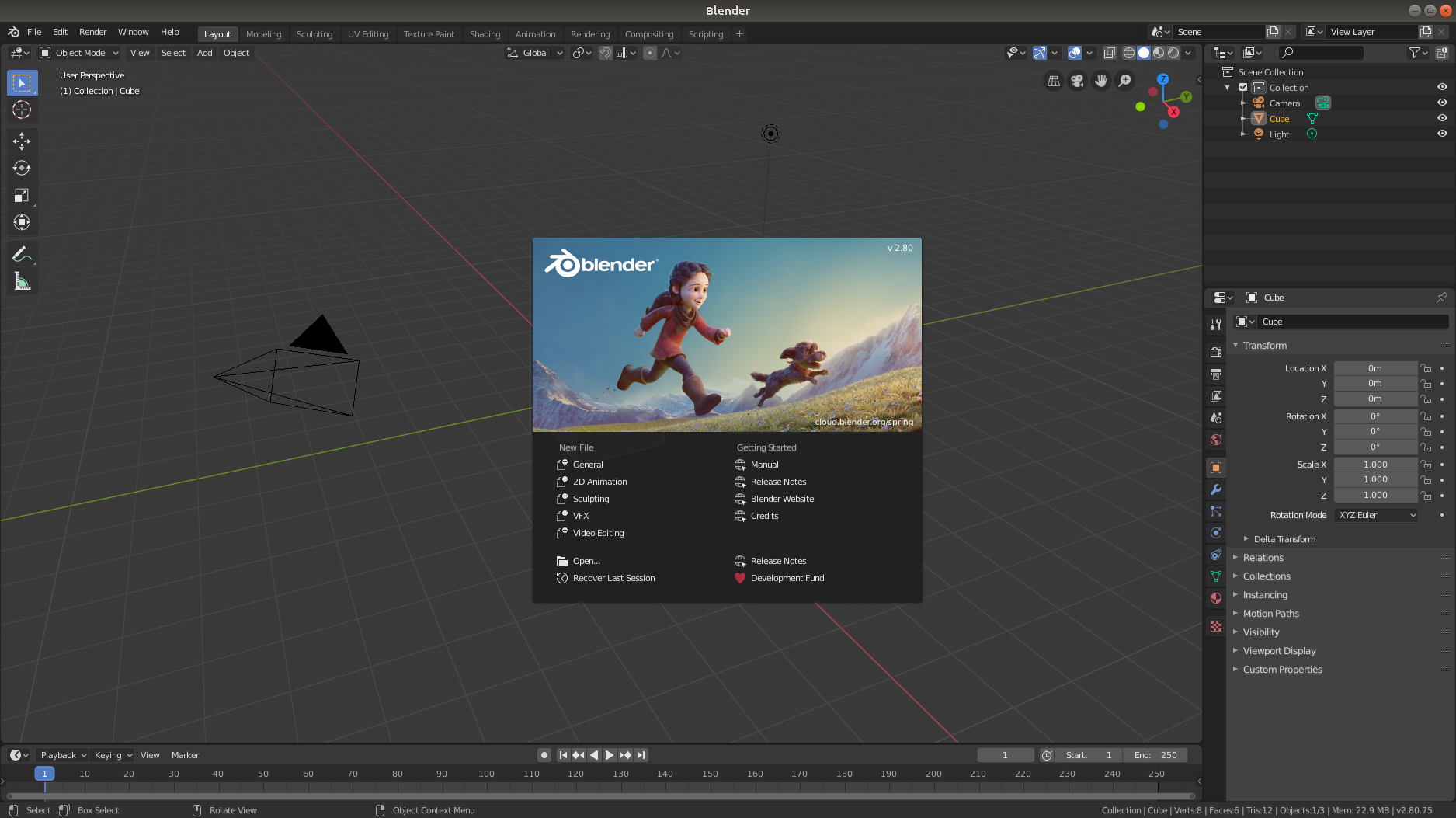Screen dimensions: 1456x818
Task: Open the Rotation Mode XYZ Euler dropdown
Action: [1376, 515]
